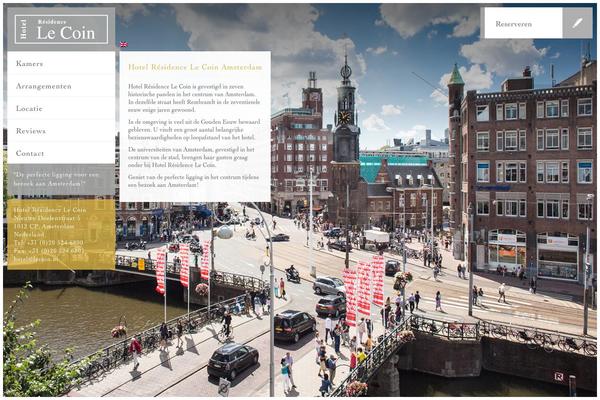600x400 pixels.
Task: Click the heading Hotel Résidence Le Coin Amsterdam
Action: click(195, 68)
